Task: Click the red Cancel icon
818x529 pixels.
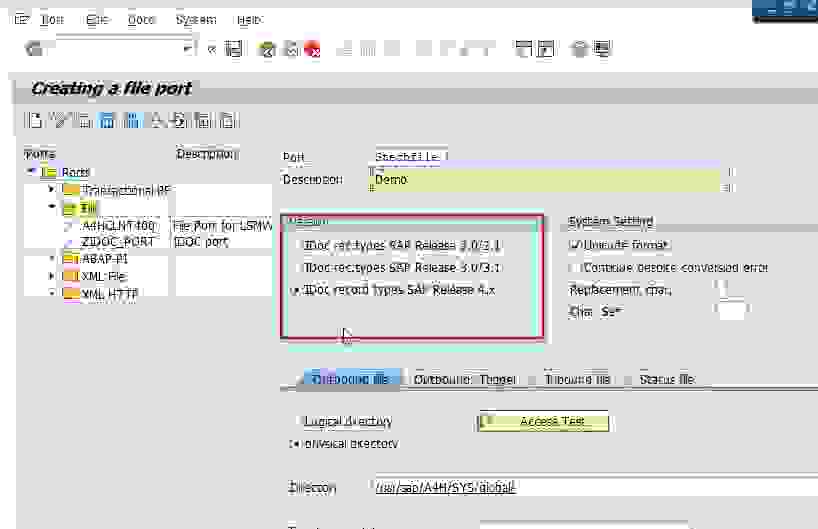Action: [312, 50]
